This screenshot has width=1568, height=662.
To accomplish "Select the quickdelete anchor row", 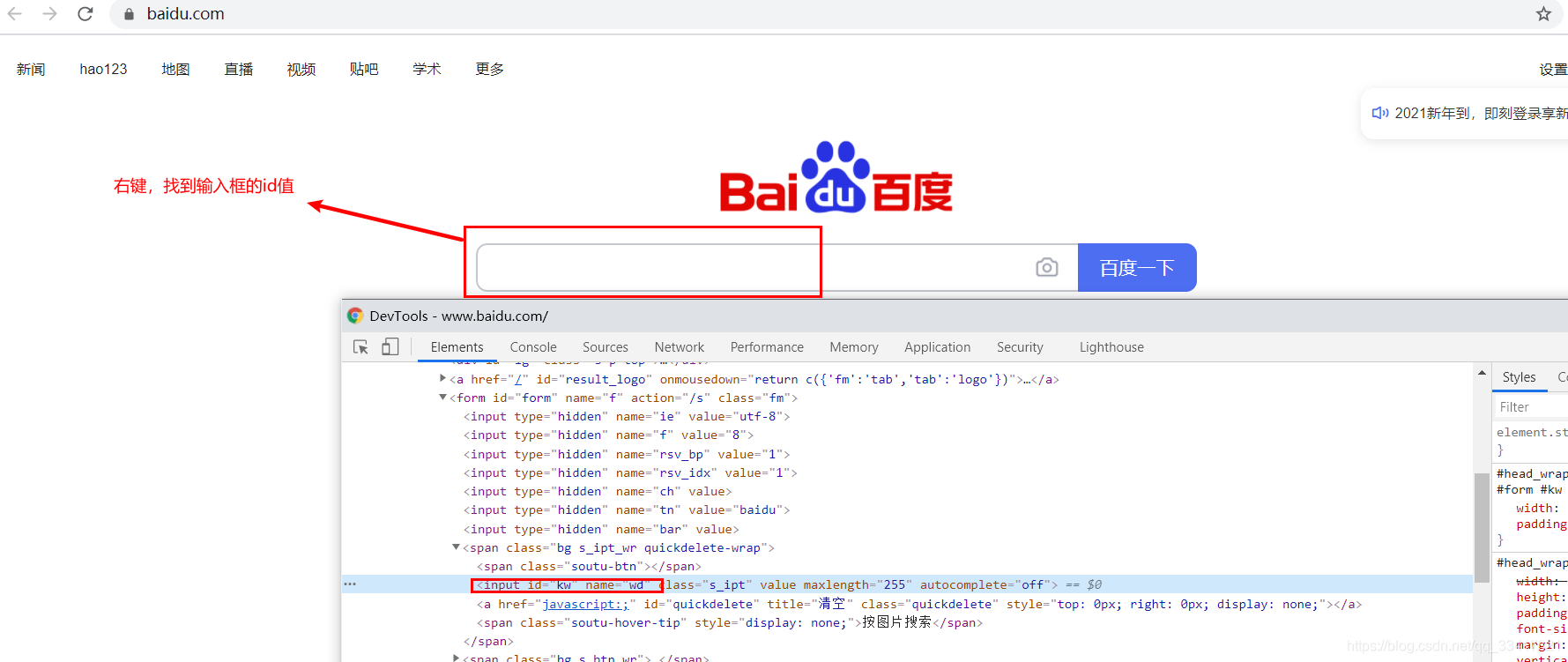I will [919, 604].
